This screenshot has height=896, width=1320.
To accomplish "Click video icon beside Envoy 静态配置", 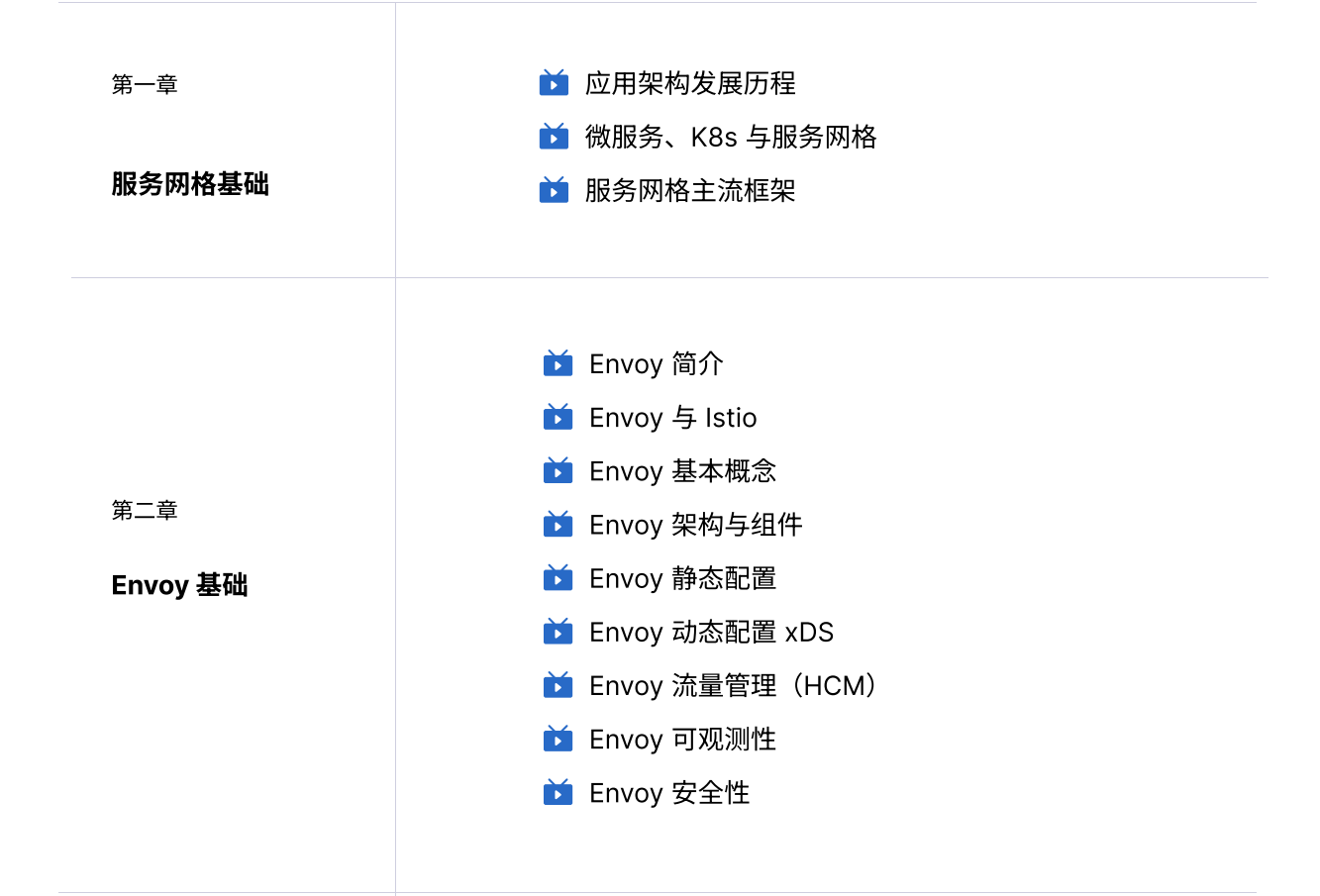I will point(558,578).
